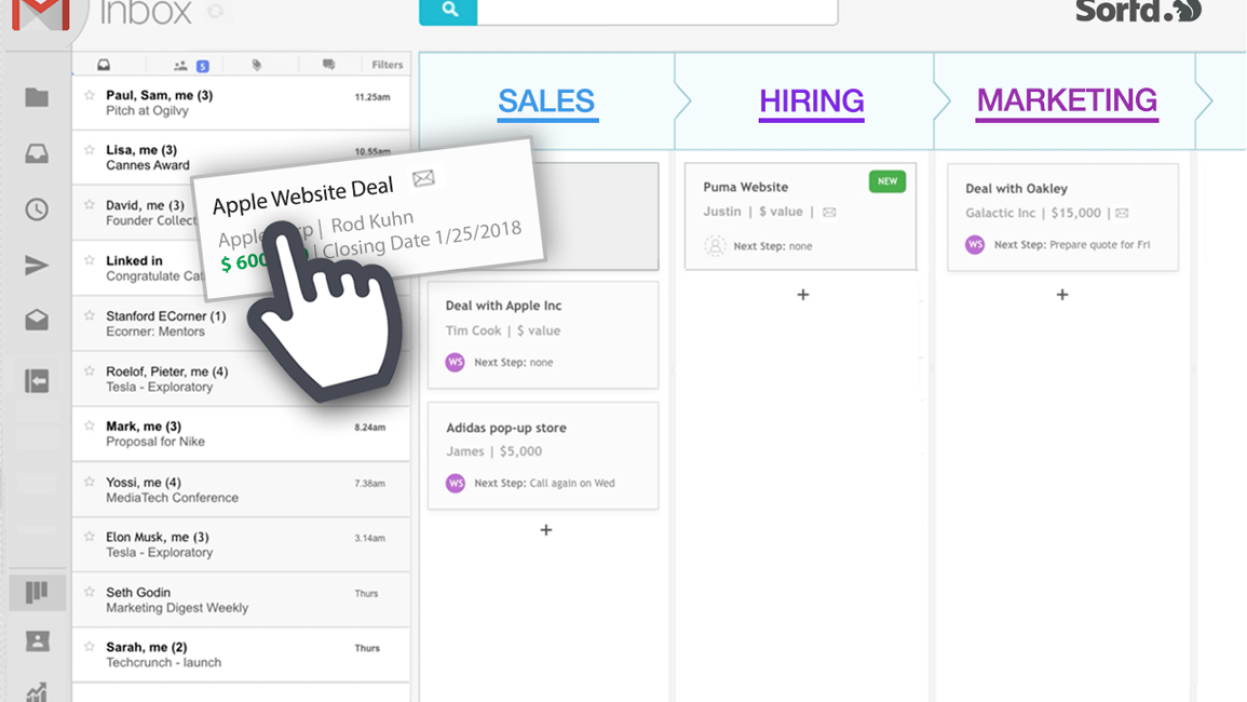The width and height of the screenshot is (1247, 702).
Task: Click the collapse-panel arrow sidebar icon
Action: [x=37, y=381]
